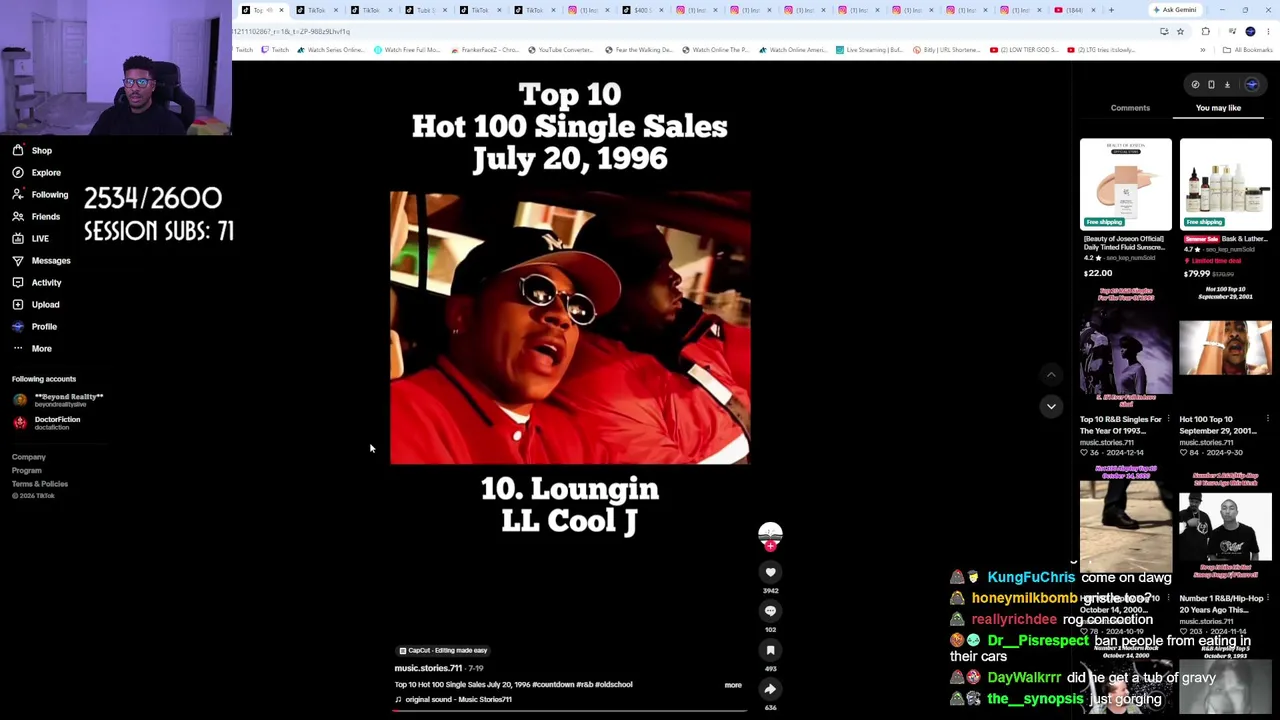Image resolution: width=1280 pixels, height=720 pixels.
Task: Click the Ask Gemini button in Chrome
Action: (x=1175, y=10)
